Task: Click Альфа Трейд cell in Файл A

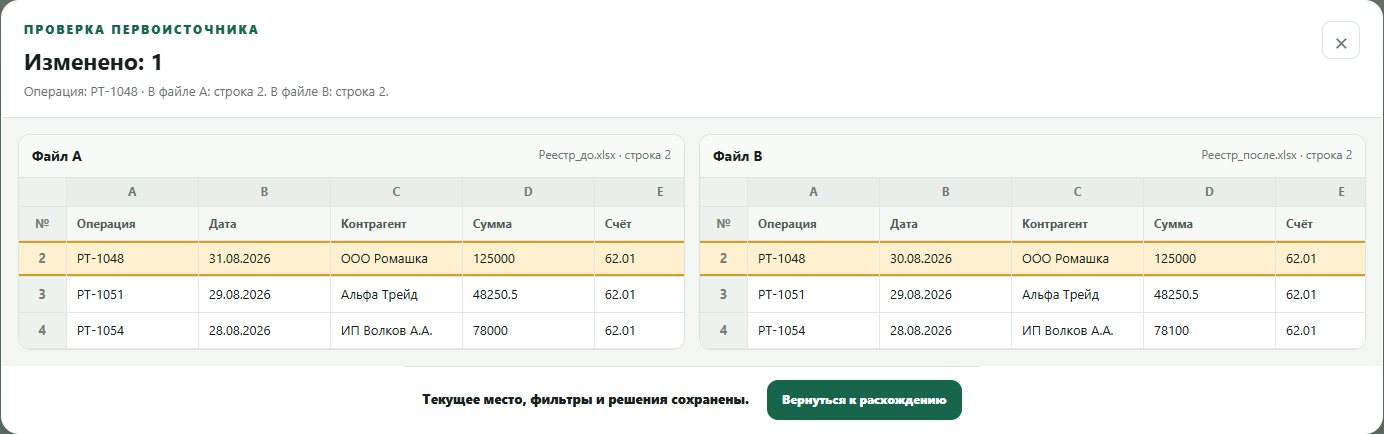Action: tap(396, 295)
